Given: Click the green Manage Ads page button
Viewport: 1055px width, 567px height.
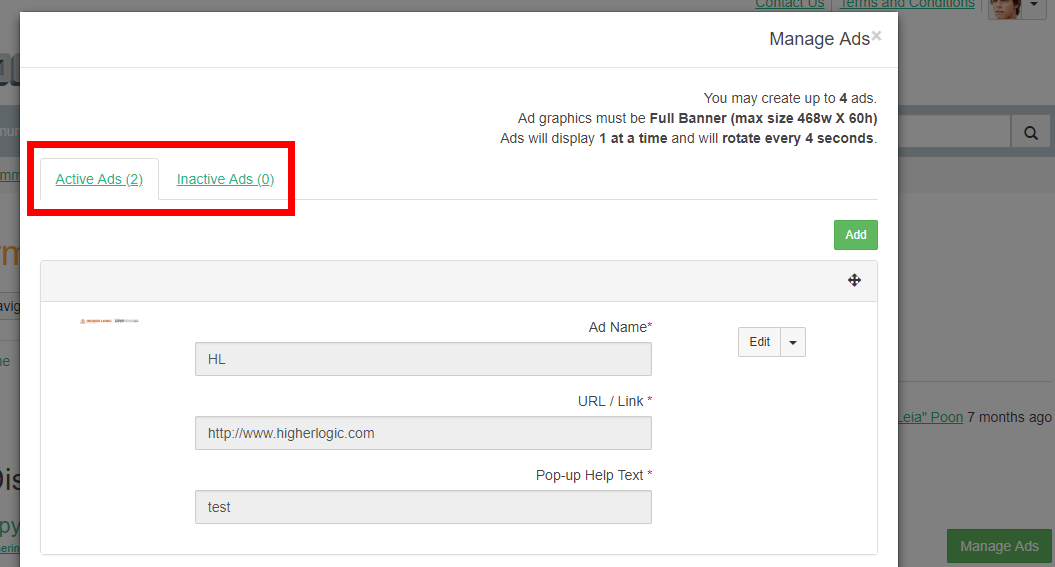Looking at the screenshot, I should point(999,546).
